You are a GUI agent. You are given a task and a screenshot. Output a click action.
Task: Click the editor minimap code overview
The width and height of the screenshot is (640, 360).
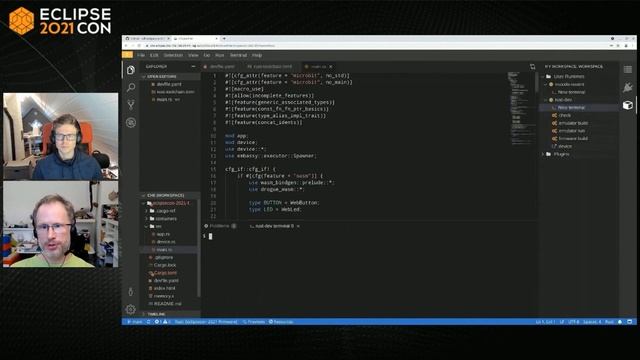[521, 108]
